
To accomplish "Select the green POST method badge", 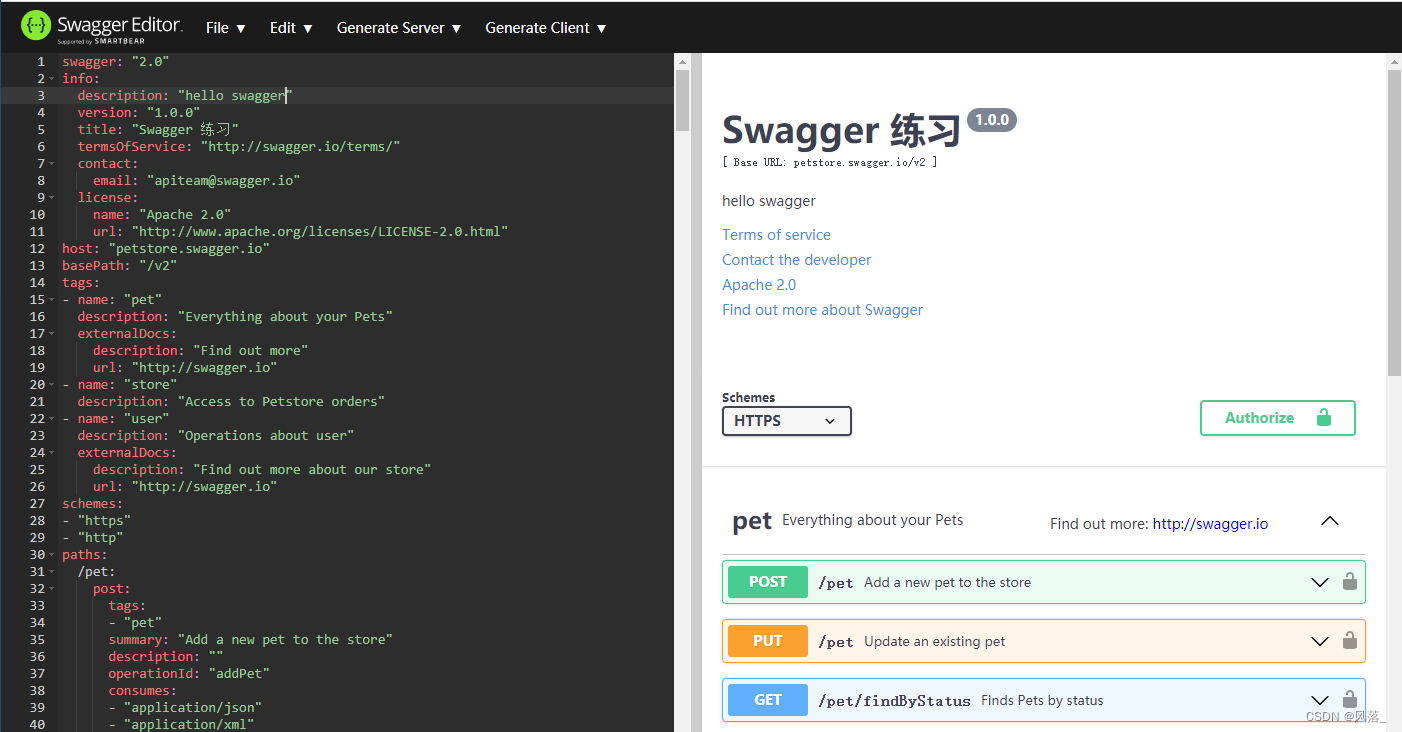I will [767, 581].
